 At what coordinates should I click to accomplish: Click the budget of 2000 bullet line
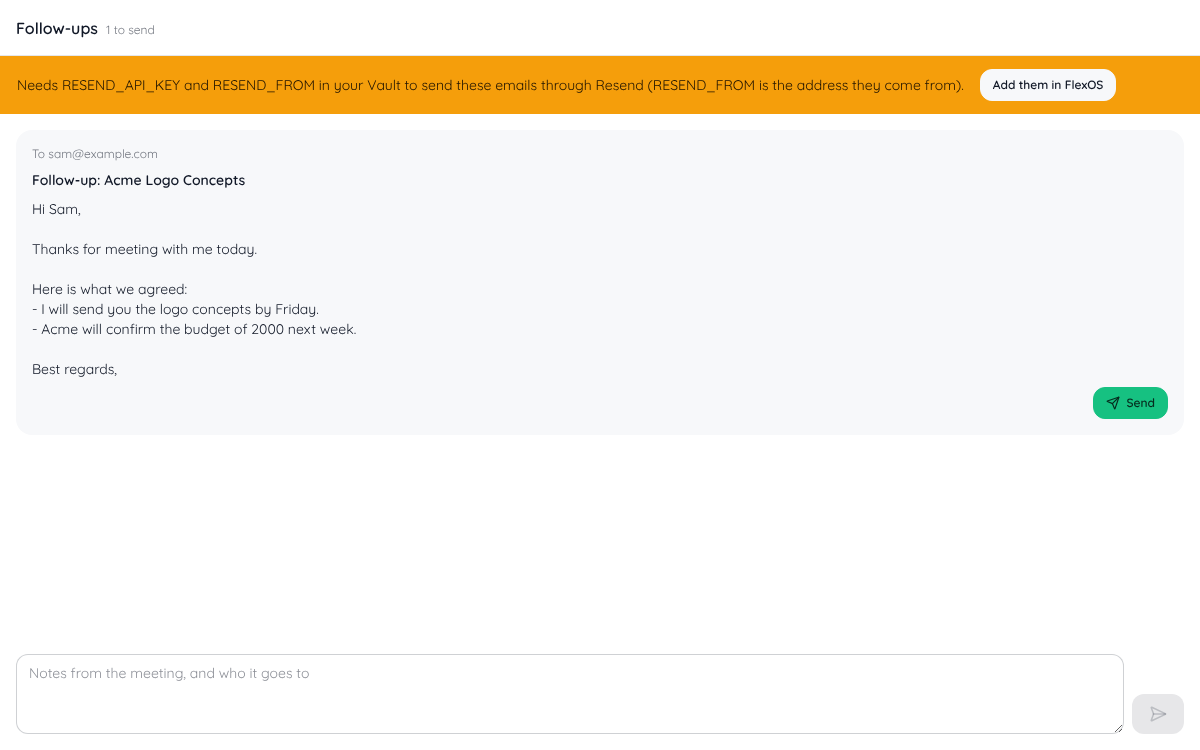point(194,329)
